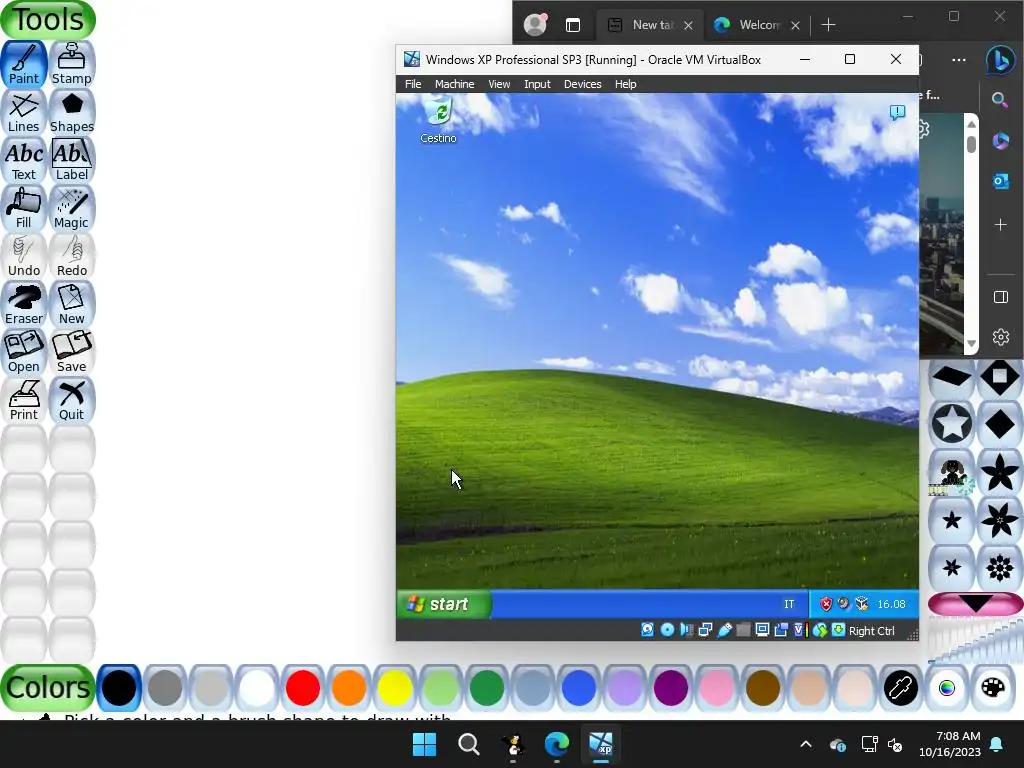Screen dimensions: 1024x768
Task: Click VirtualBox notification speech bubble icon
Action: pyautogui.click(x=897, y=112)
